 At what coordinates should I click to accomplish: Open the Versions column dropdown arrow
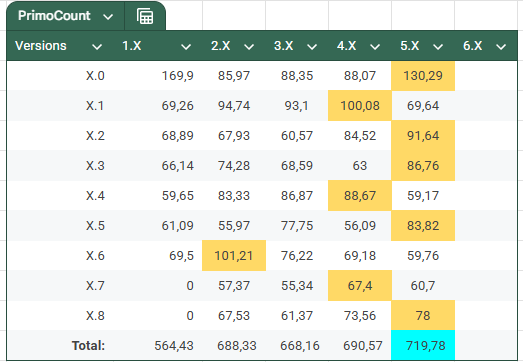tap(97, 47)
